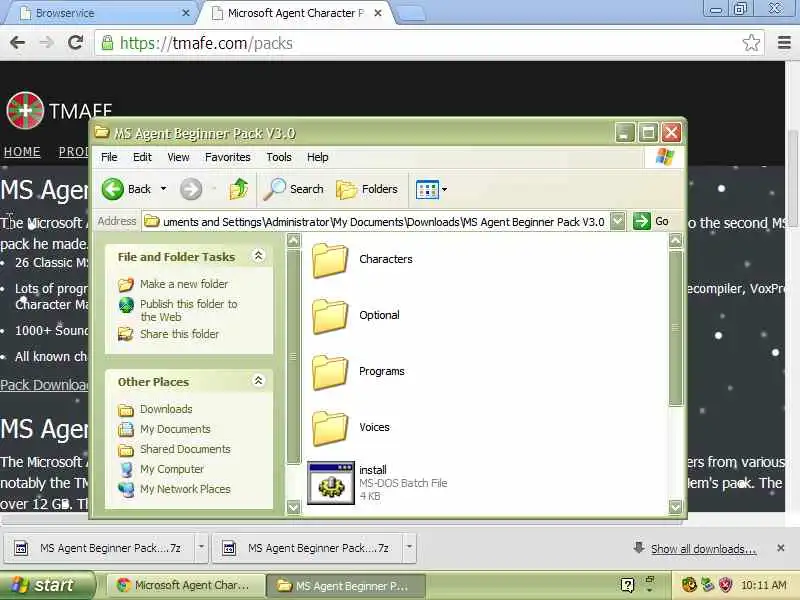The width and height of the screenshot is (800, 600).
Task: Reload the tmafe.com page
Action: [x=76, y=42]
